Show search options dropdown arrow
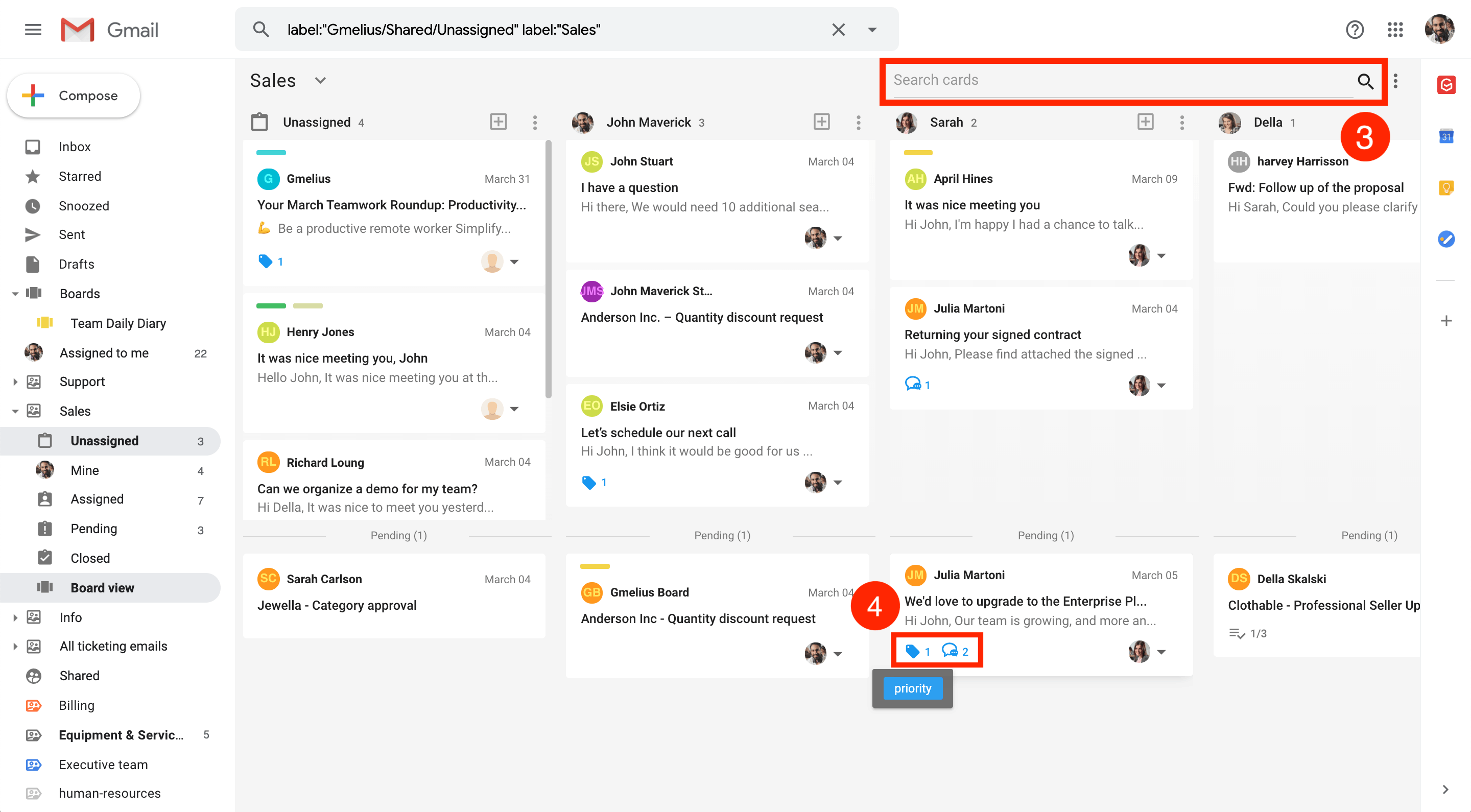Screen dimensions: 1471x812 [x=872, y=30]
